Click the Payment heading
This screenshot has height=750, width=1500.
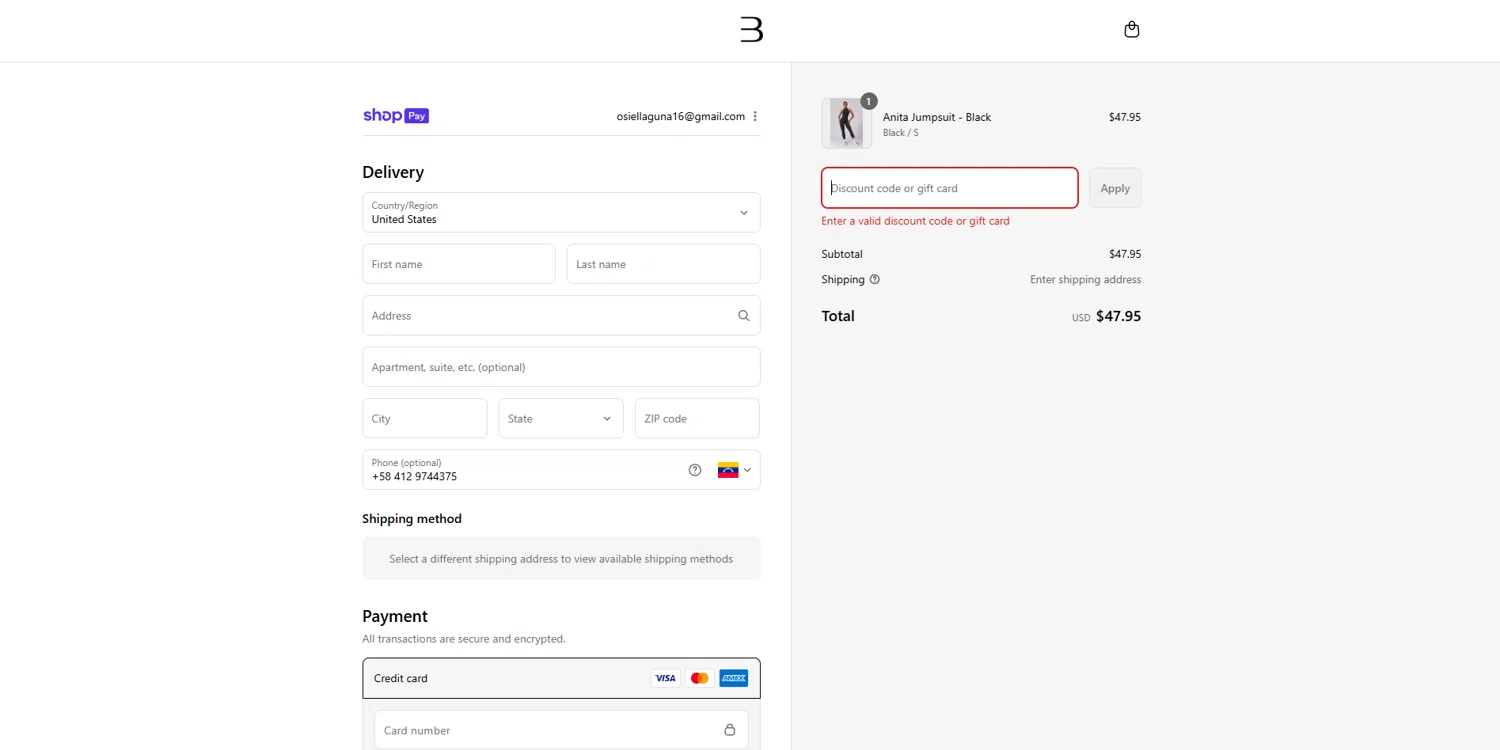coord(395,616)
